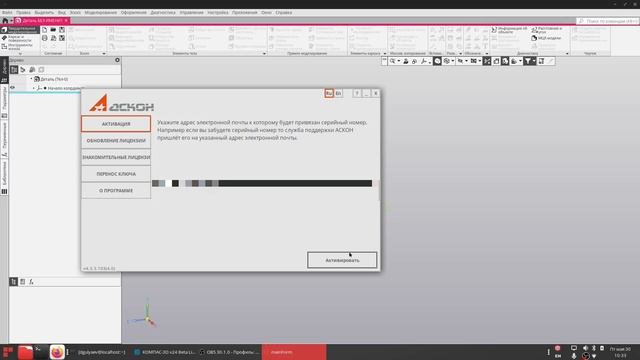Click the zoom magnifier icon on view toolbar
This screenshot has height=360, width=640.
tap(392, 61)
